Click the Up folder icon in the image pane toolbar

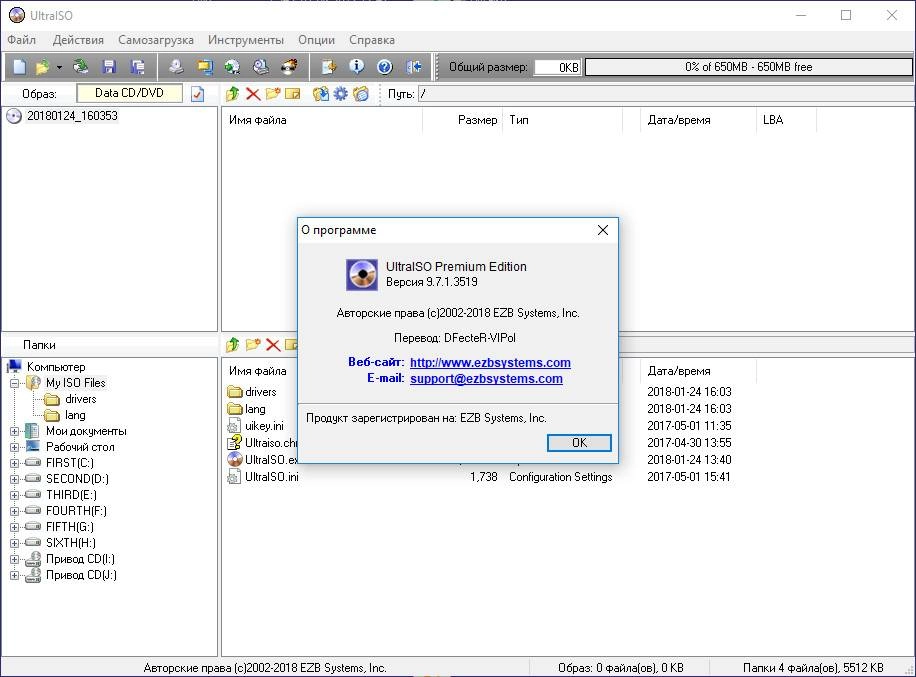[x=233, y=93]
